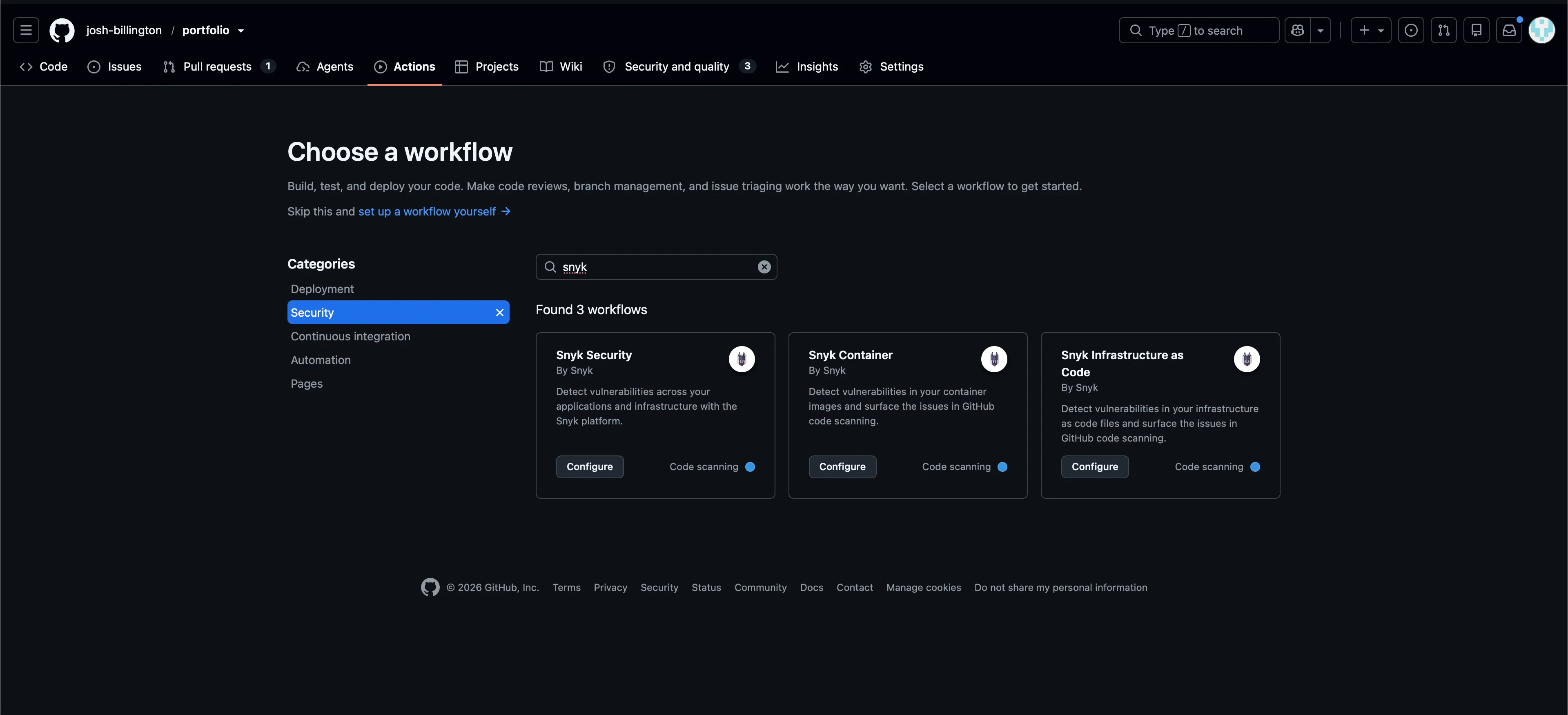The height and width of the screenshot is (715, 1568).
Task: Select the Actions tab
Action: [405, 67]
